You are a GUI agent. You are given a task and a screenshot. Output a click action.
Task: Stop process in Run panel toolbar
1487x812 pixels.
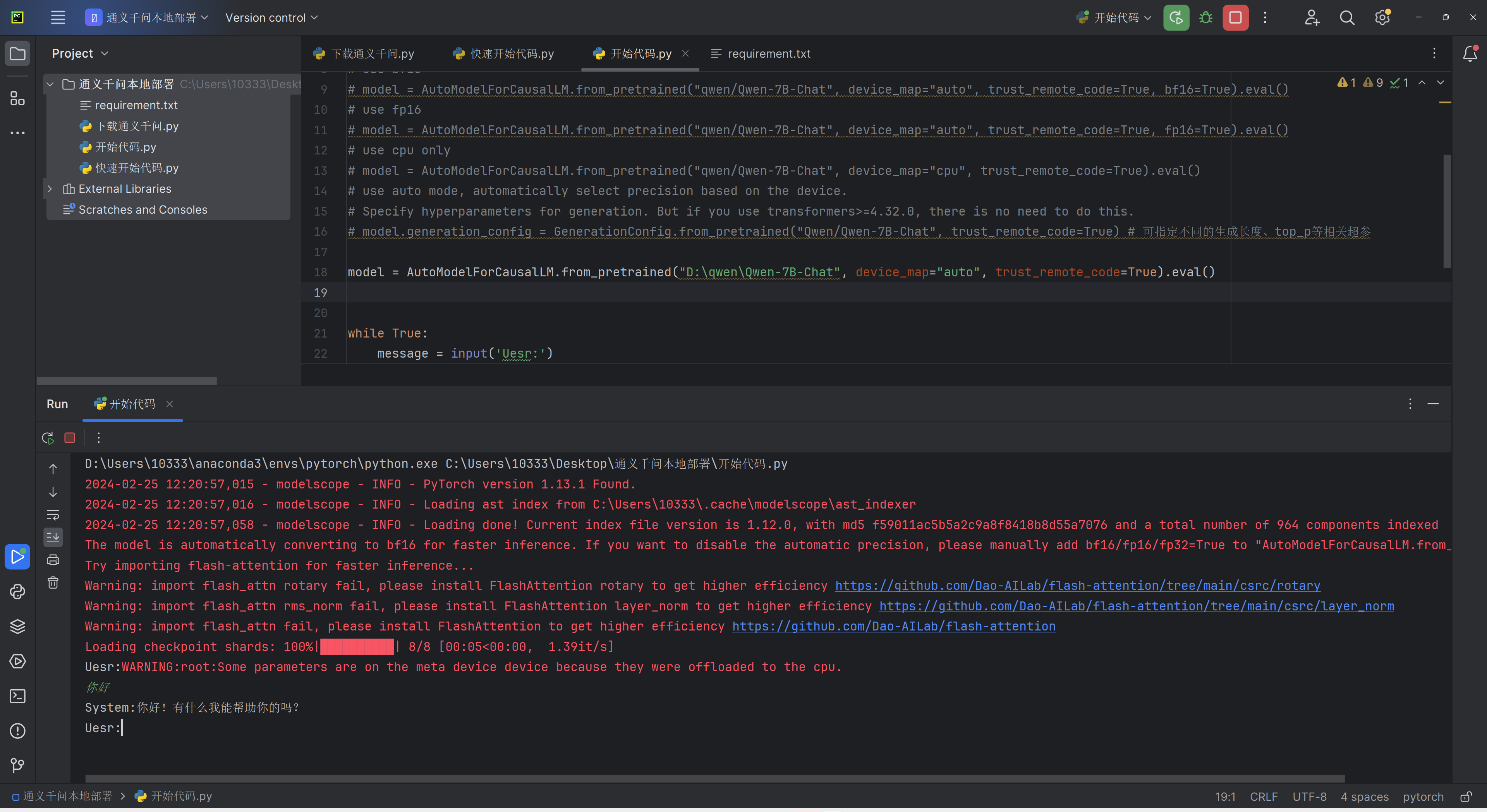[70, 437]
